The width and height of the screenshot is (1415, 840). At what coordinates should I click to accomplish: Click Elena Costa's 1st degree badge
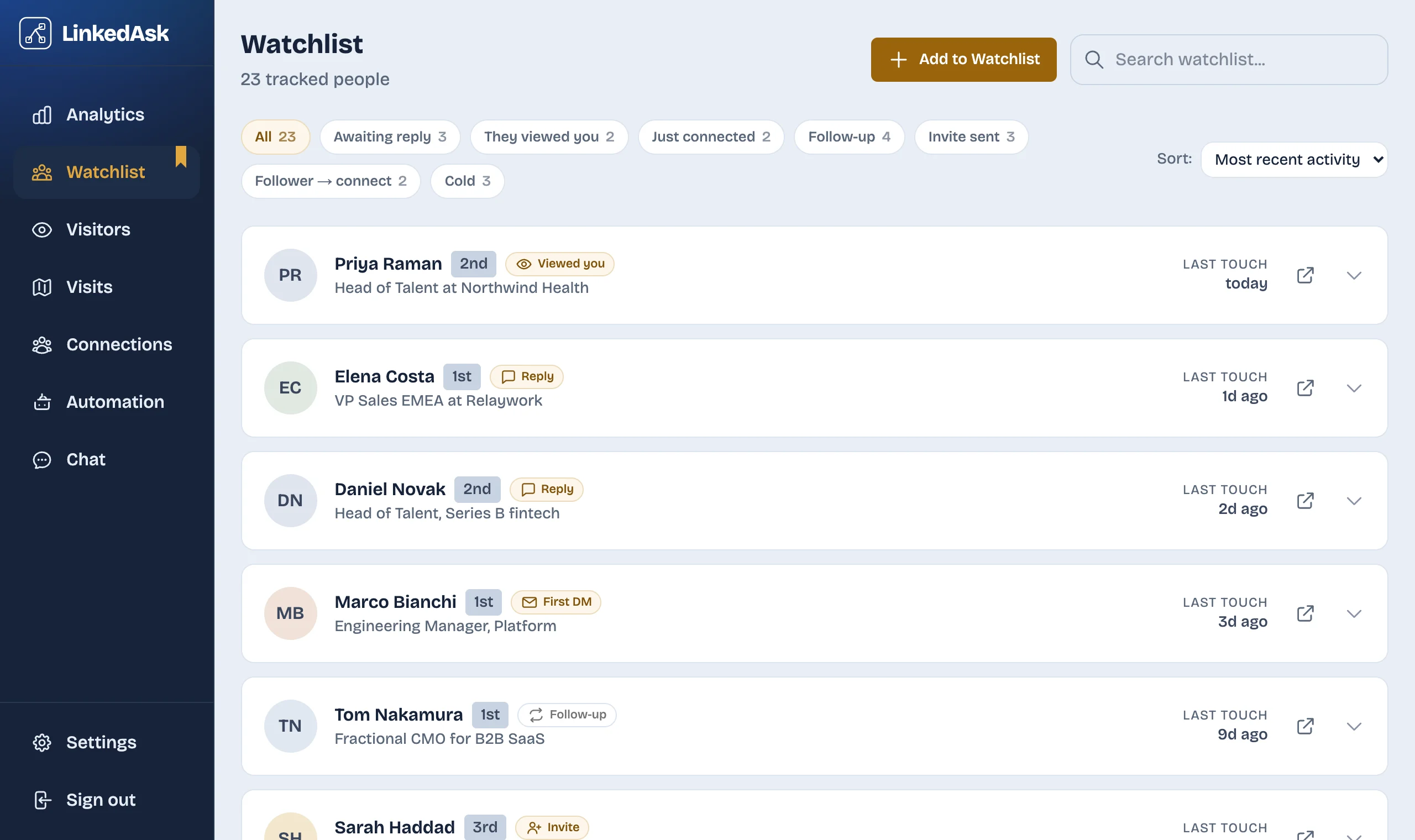[x=462, y=376]
